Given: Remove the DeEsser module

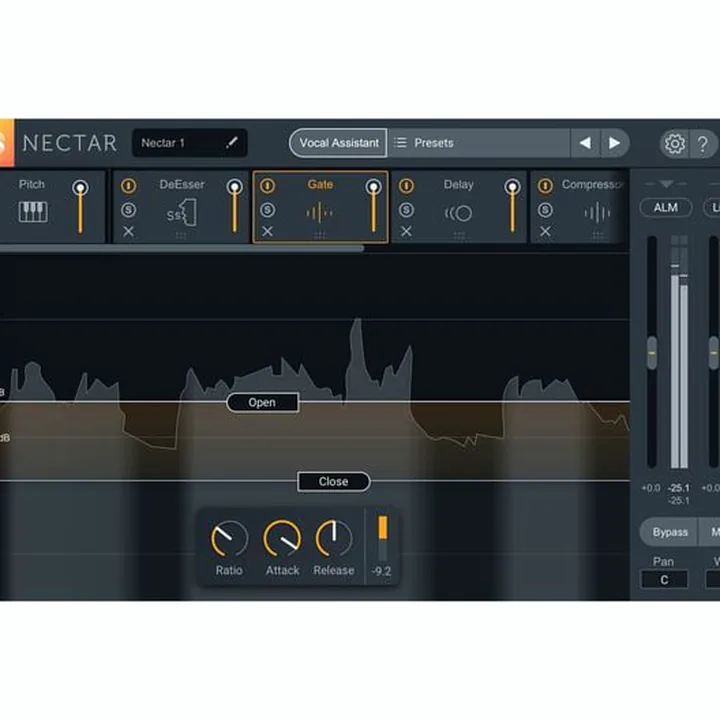Looking at the screenshot, I should (x=129, y=231).
